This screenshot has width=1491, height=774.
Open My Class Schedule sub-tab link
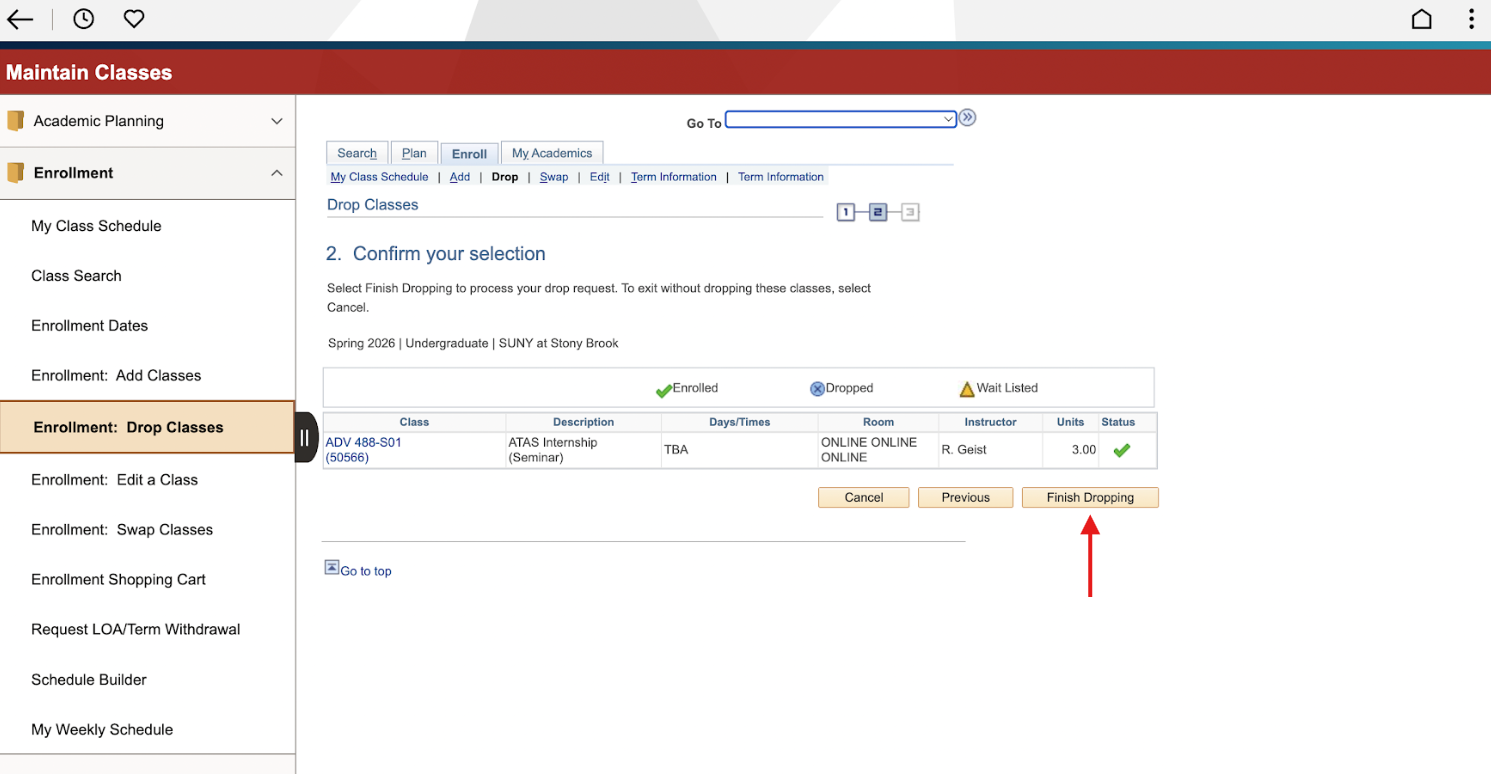(x=379, y=177)
